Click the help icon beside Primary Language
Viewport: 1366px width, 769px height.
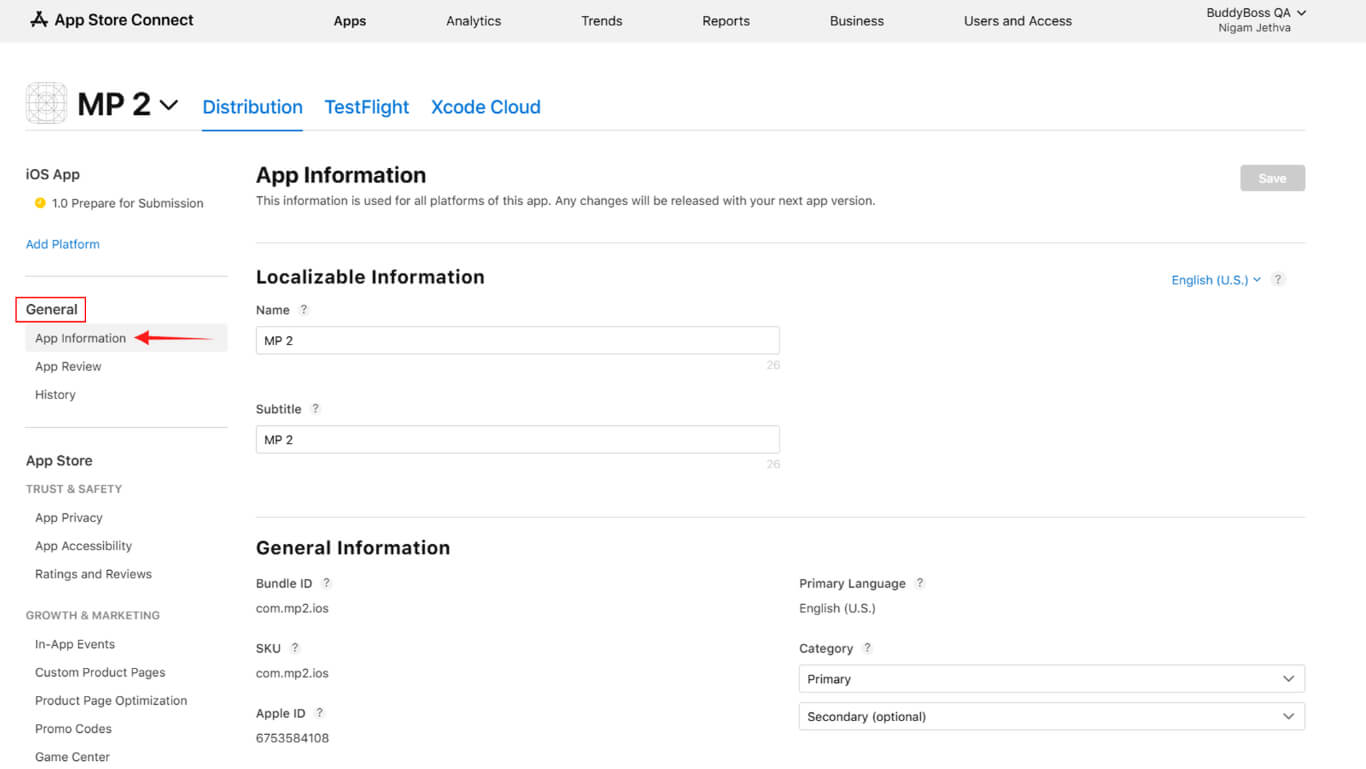(x=920, y=583)
